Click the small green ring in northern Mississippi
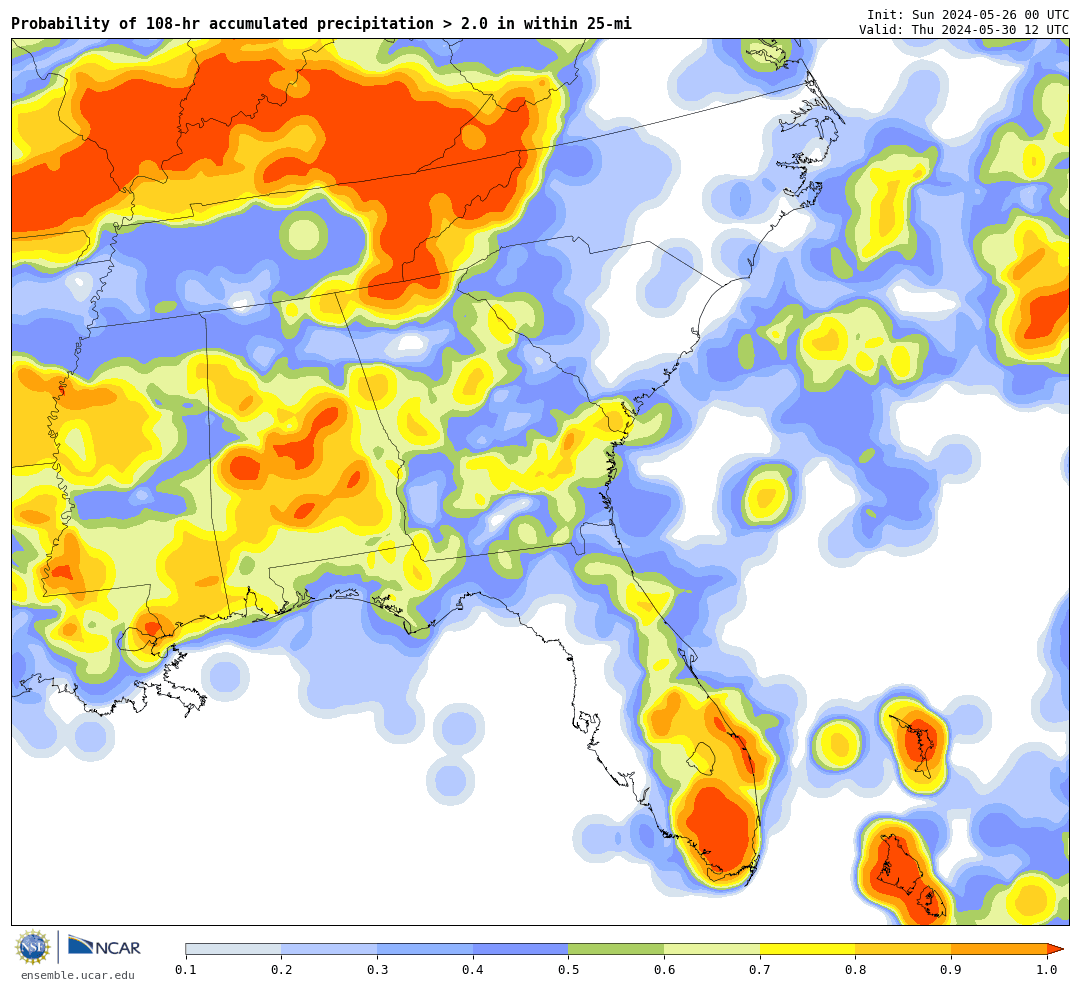This screenshot has height=988, width=1080. click(x=304, y=235)
